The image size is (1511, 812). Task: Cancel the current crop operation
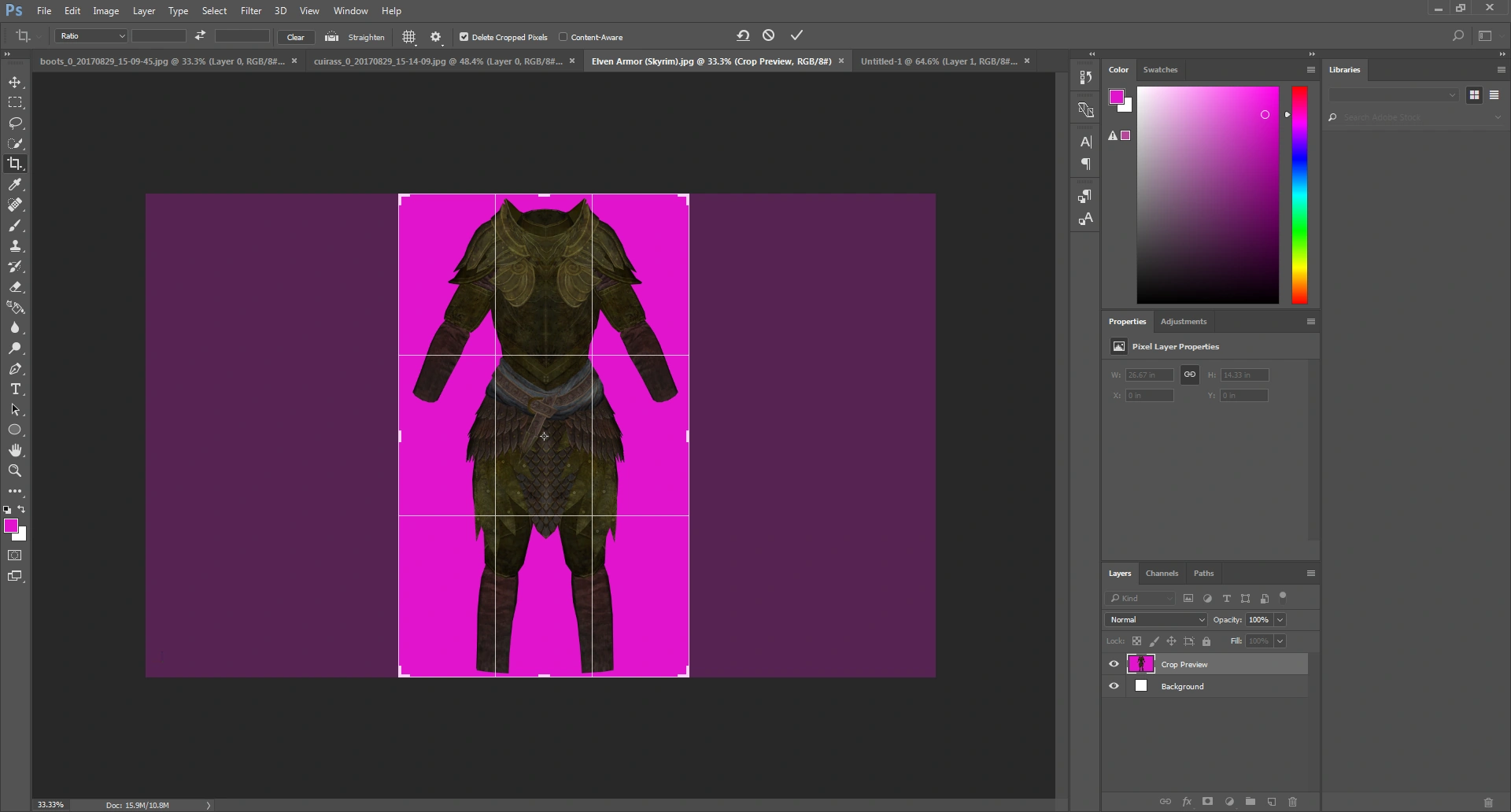(x=769, y=35)
